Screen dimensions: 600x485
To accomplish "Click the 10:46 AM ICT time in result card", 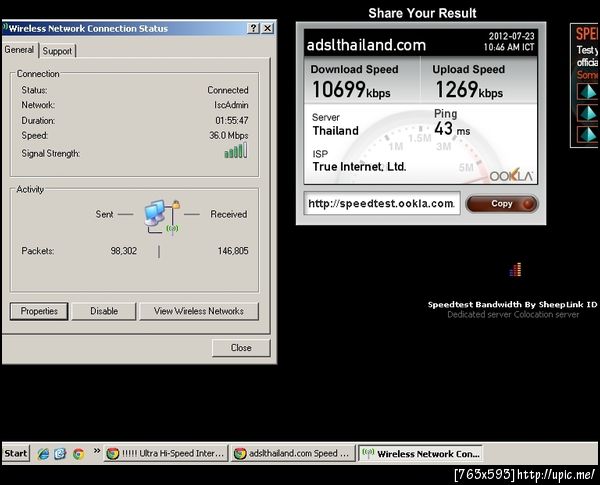I will [509, 47].
